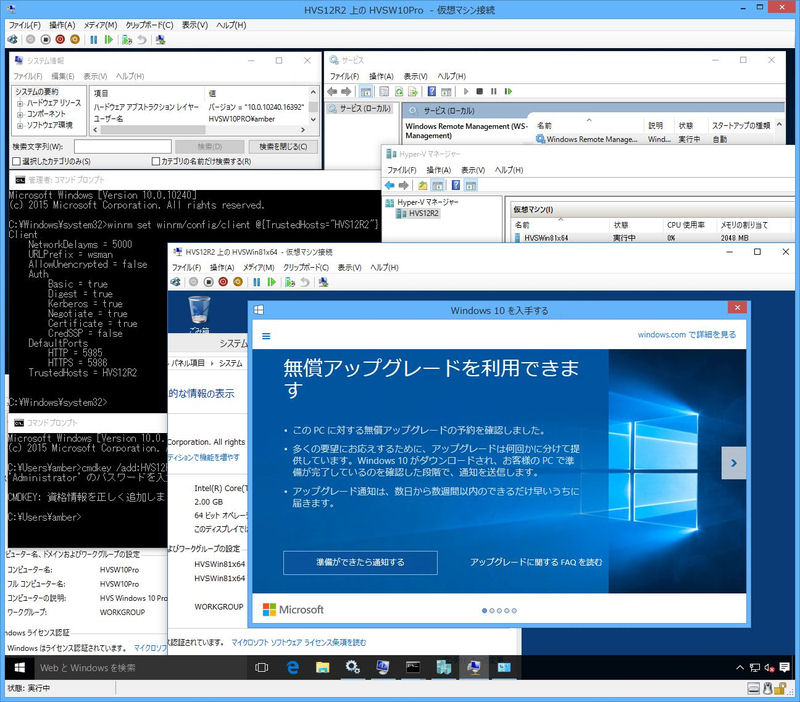Open アップグレードに関する FAQ を読む link
The width and height of the screenshot is (800, 702).
(x=536, y=562)
